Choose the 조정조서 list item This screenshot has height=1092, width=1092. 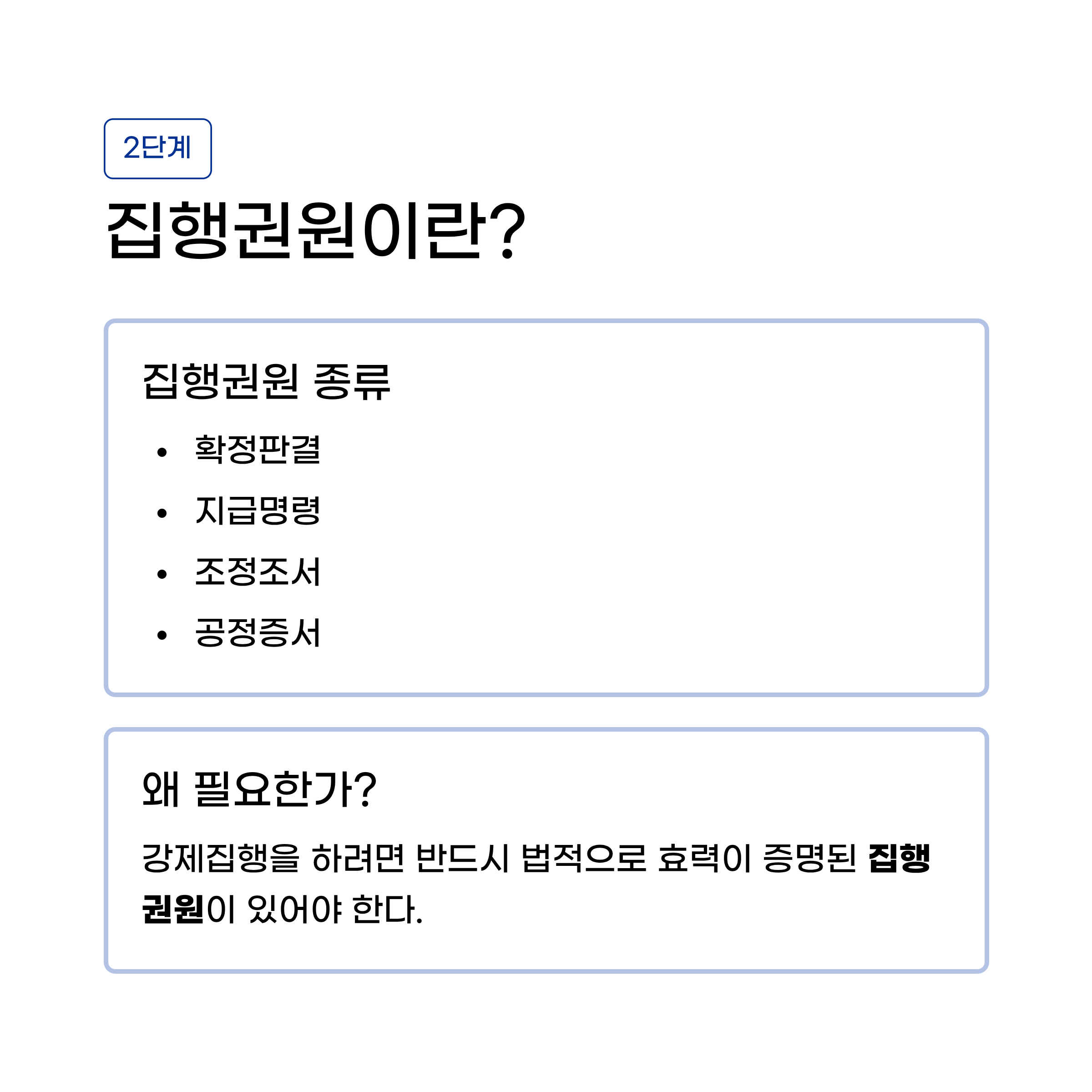tap(258, 572)
